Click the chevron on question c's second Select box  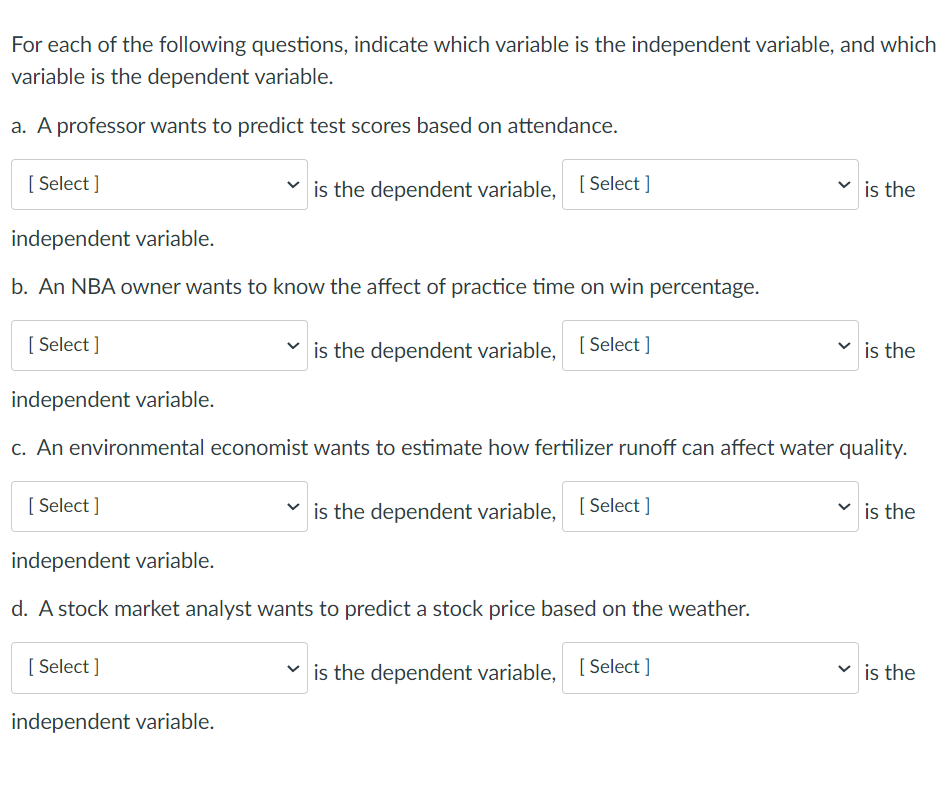(x=844, y=506)
